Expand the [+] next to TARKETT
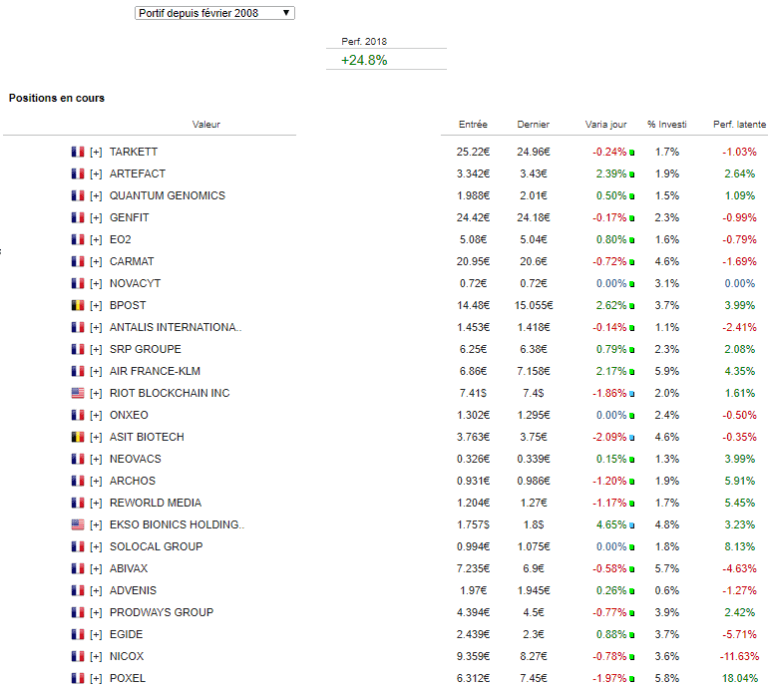 tap(96, 152)
